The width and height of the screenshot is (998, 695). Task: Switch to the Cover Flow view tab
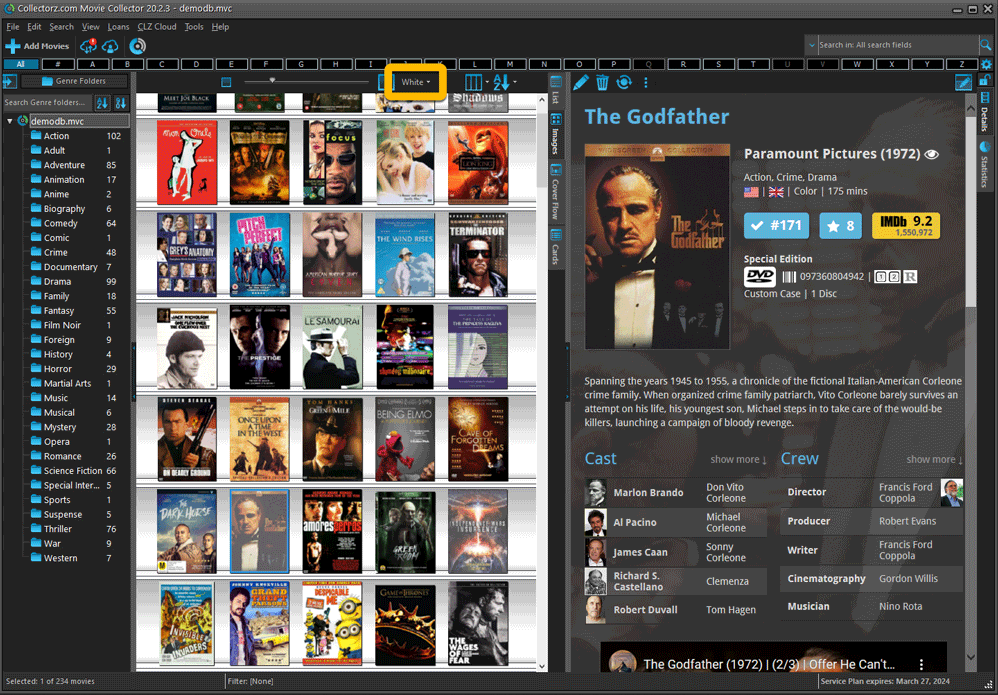click(x=556, y=192)
